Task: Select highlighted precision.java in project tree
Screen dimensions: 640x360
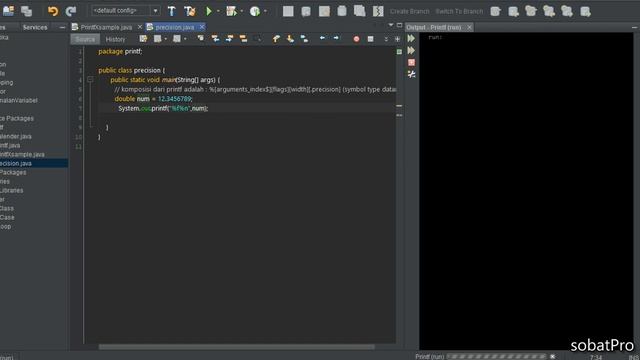Action: [x=34, y=163]
